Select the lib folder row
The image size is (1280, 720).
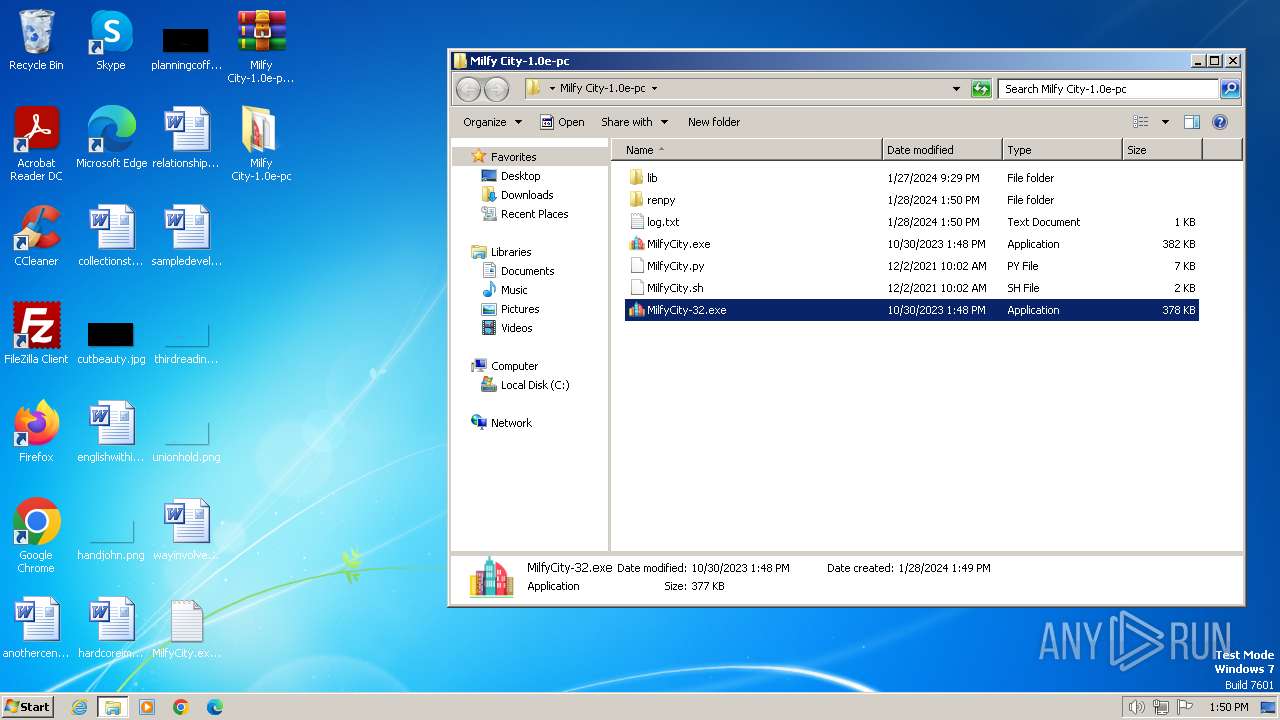(x=911, y=178)
